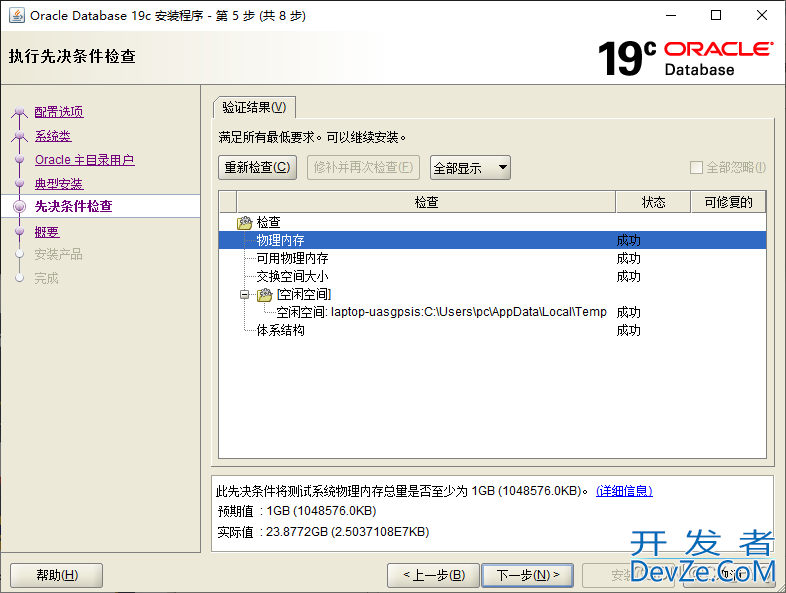Screen dimensions: 786x593
Task: Open the 详细信息 link
Action: coord(624,491)
